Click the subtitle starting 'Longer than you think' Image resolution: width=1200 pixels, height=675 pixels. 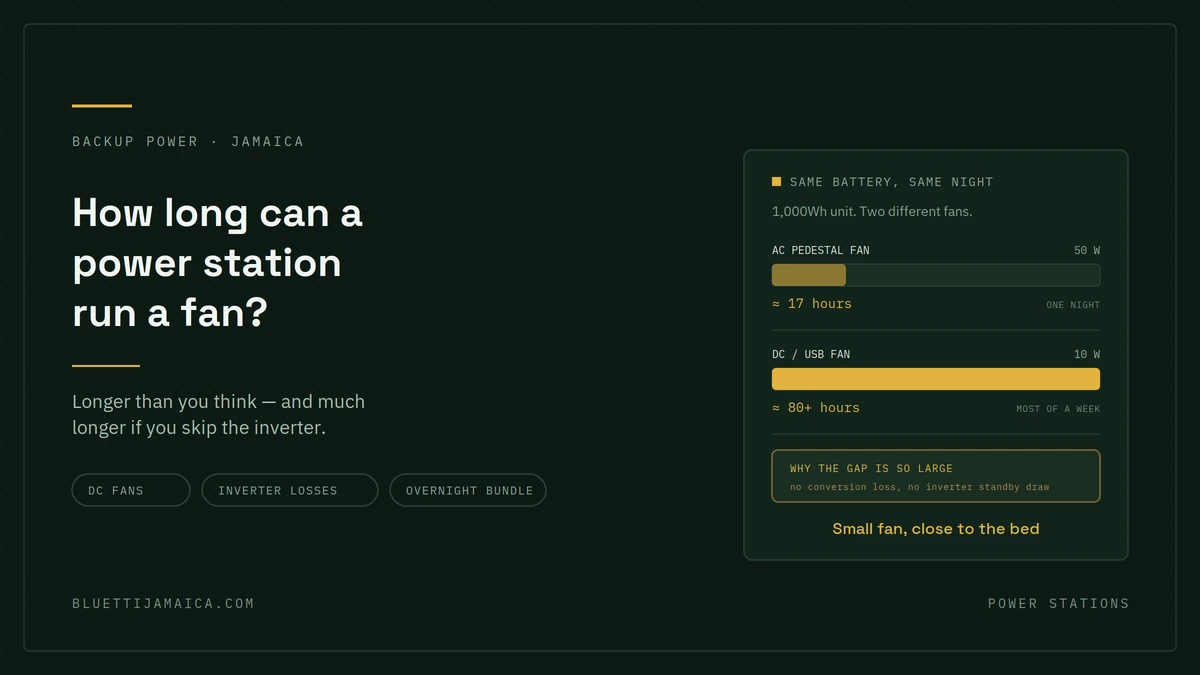pyautogui.click(x=219, y=414)
